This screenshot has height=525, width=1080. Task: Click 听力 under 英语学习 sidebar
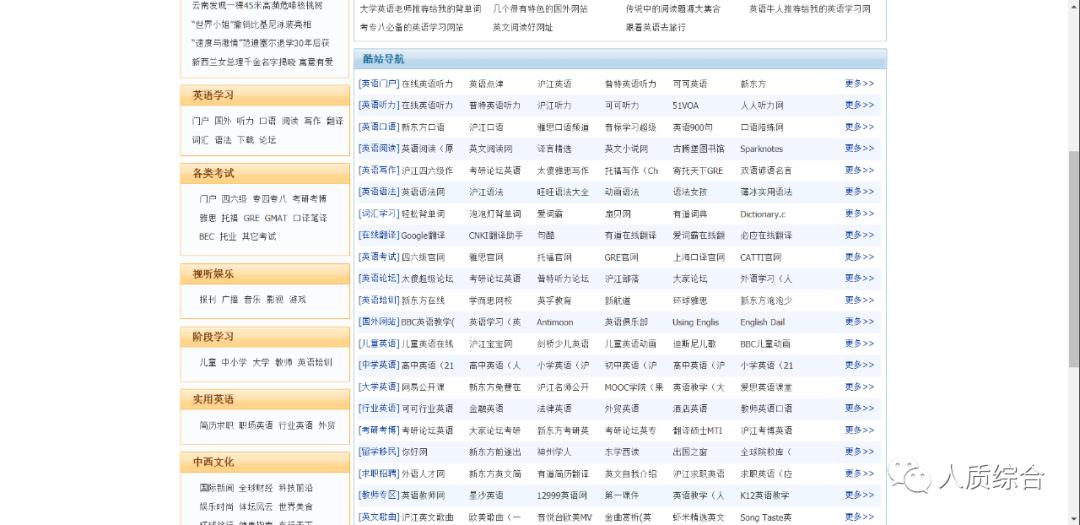pos(245,121)
